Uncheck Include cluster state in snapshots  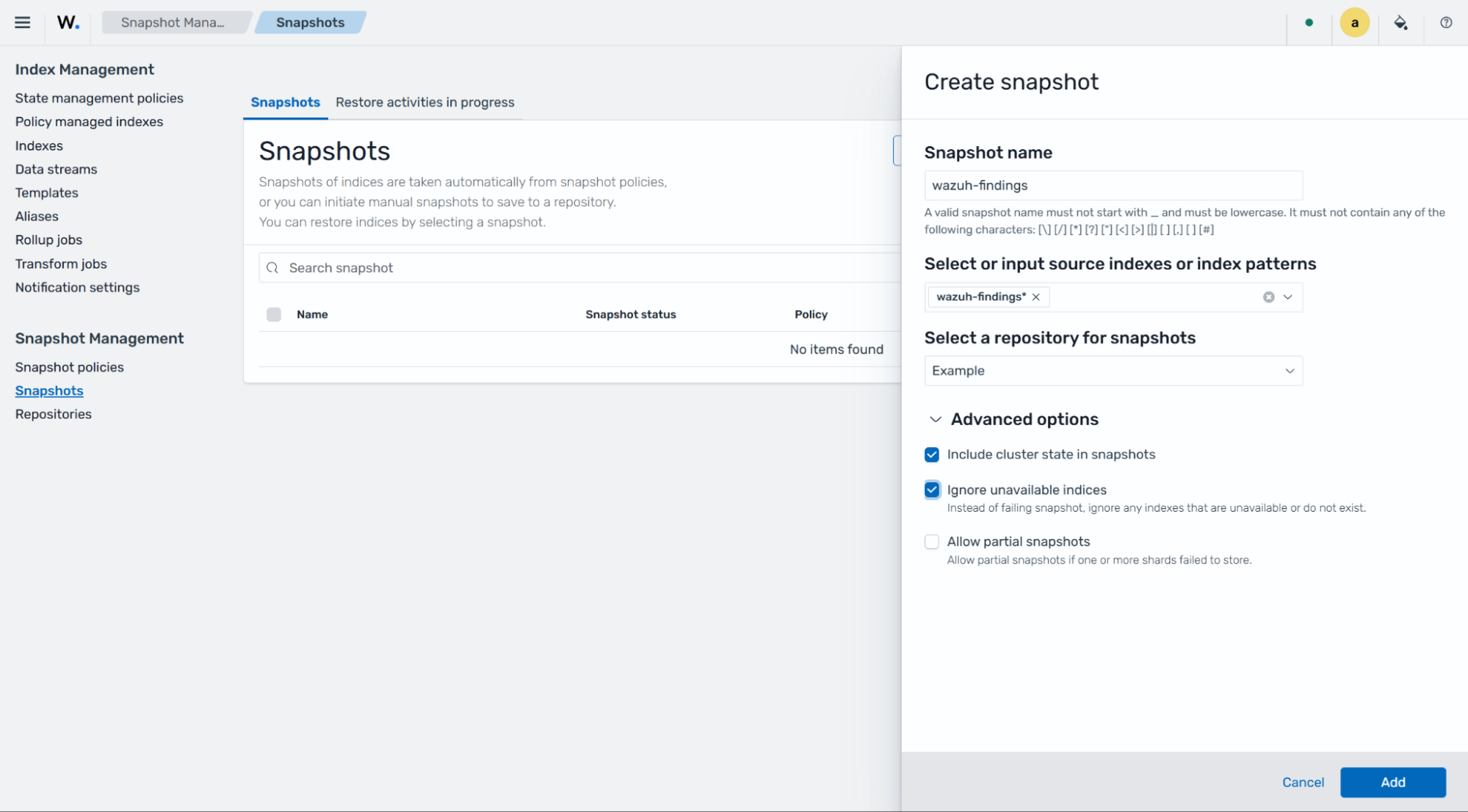(932, 454)
